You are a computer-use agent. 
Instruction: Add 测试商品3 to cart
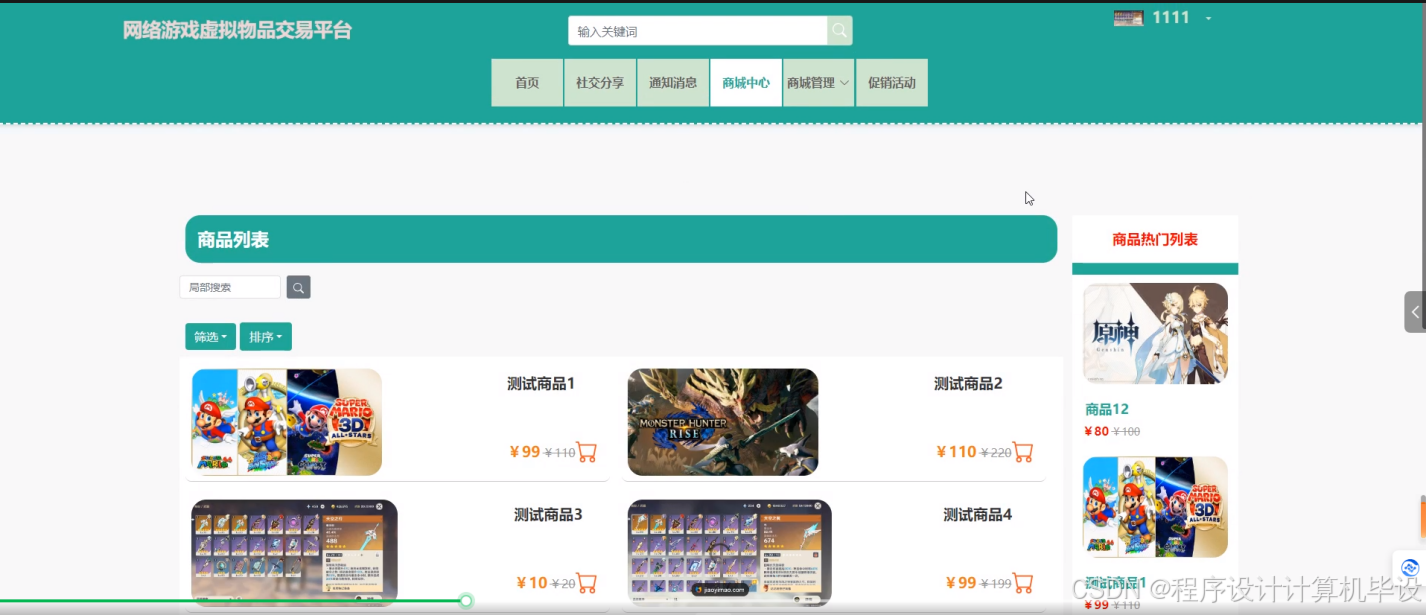coord(587,583)
